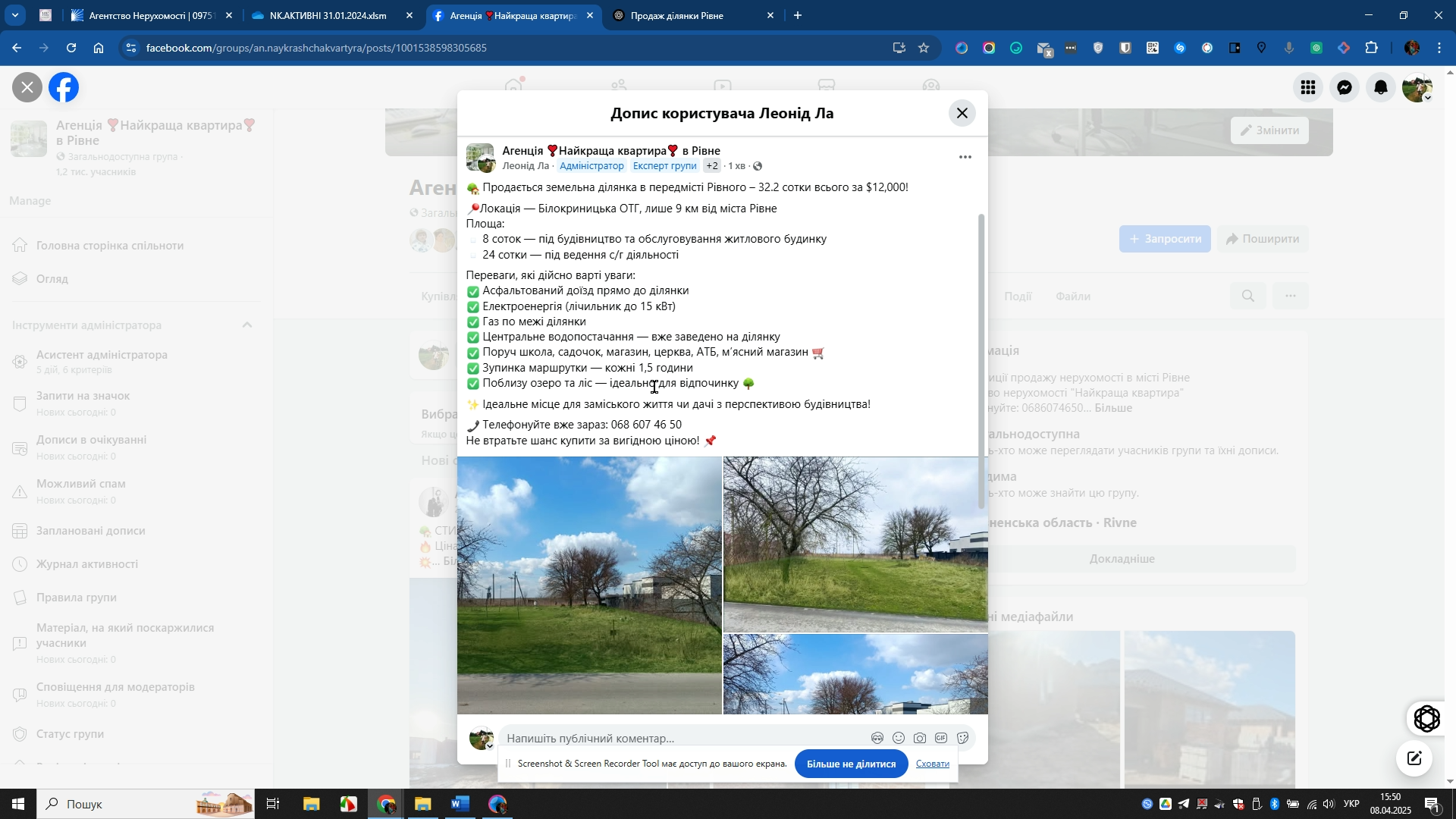Click the camera icon to attach photo
This screenshot has width=1456, height=819.
coord(920,739)
